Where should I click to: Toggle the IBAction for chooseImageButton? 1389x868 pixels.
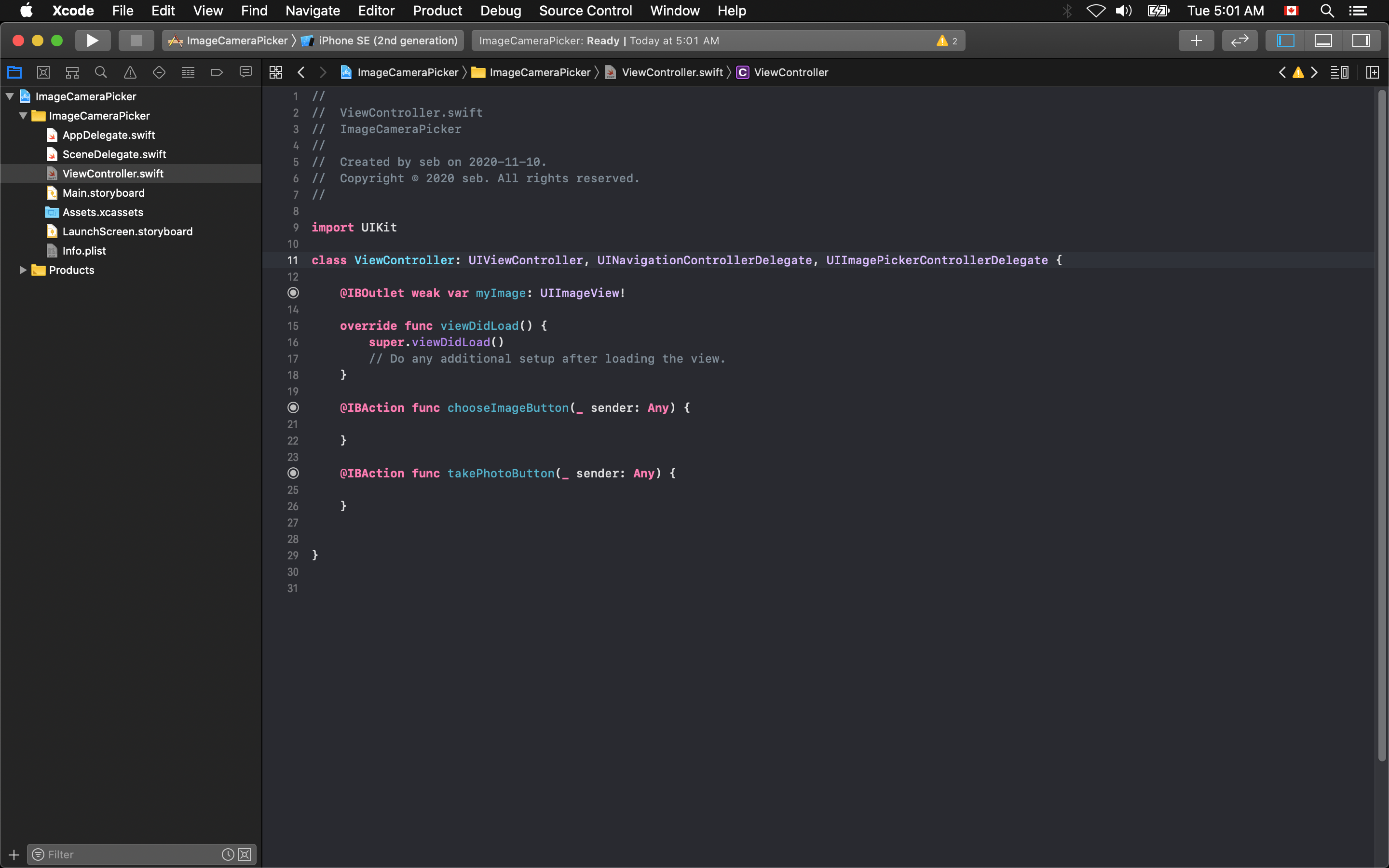293,407
